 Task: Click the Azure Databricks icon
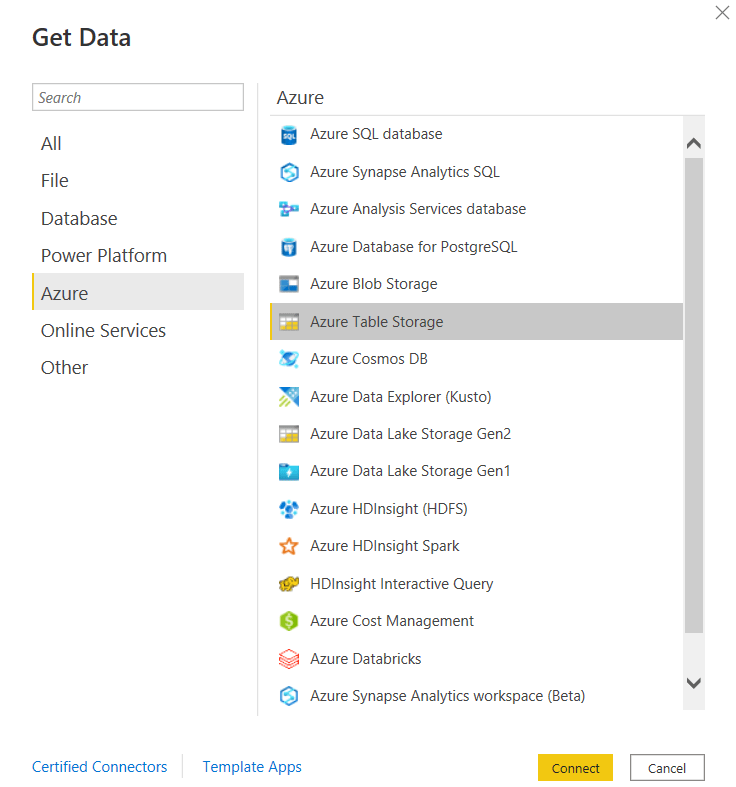click(289, 659)
